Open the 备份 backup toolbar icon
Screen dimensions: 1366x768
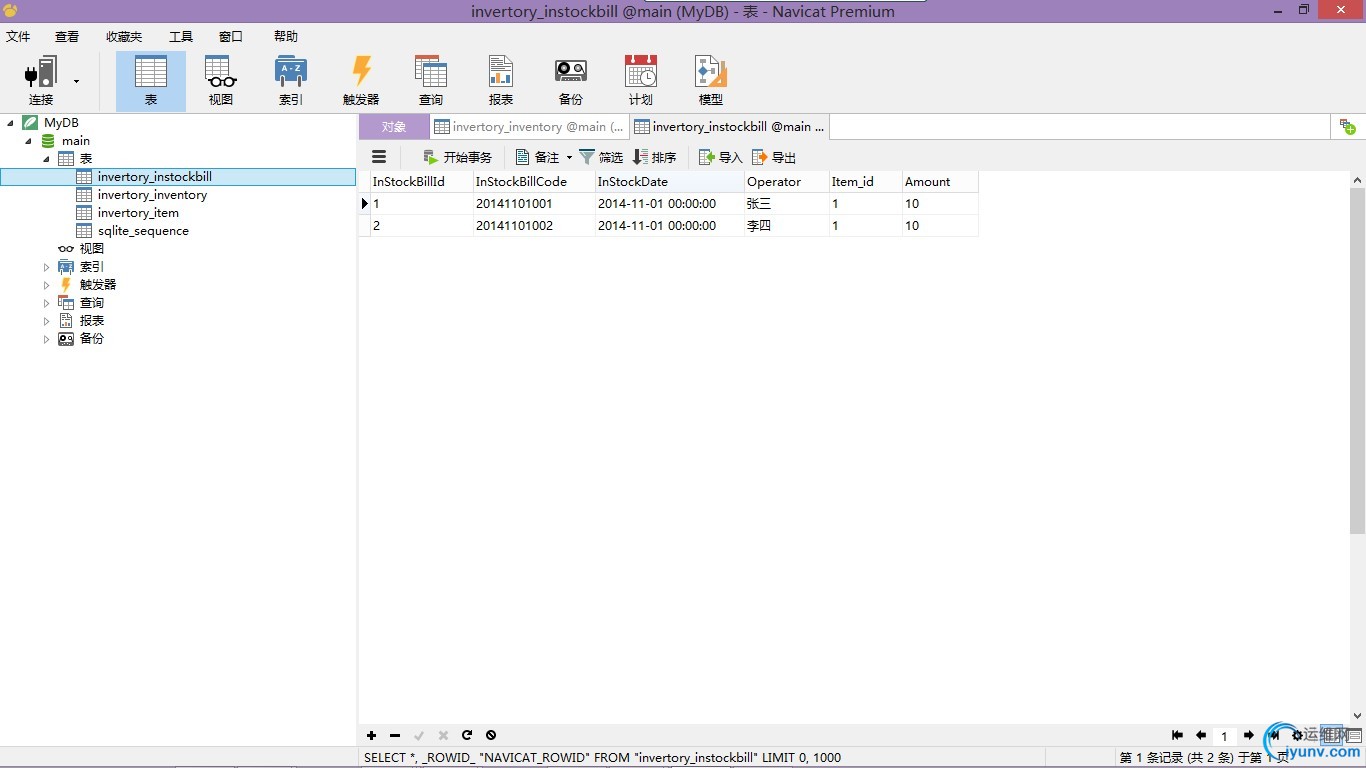click(571, 81)
